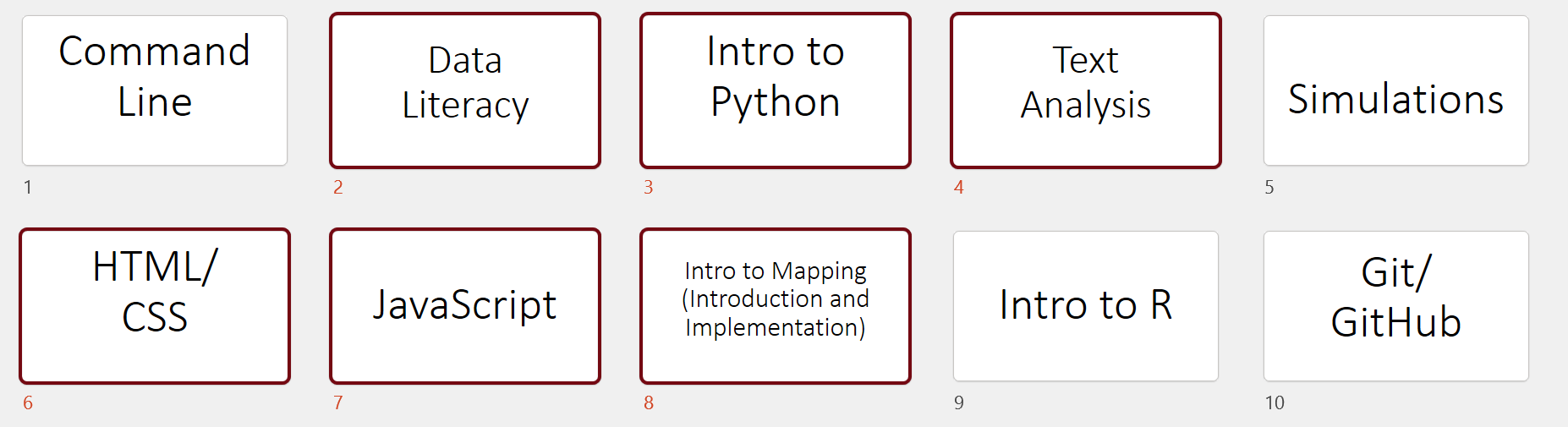Select the Command Line slide thumbnail
This screenshot has height=427, width=1568.
click(x=155, y=90)
